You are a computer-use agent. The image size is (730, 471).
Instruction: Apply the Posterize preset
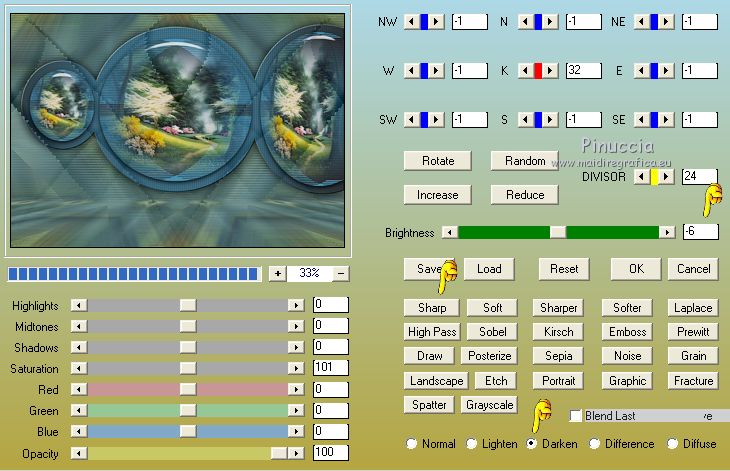coord(489,356)
